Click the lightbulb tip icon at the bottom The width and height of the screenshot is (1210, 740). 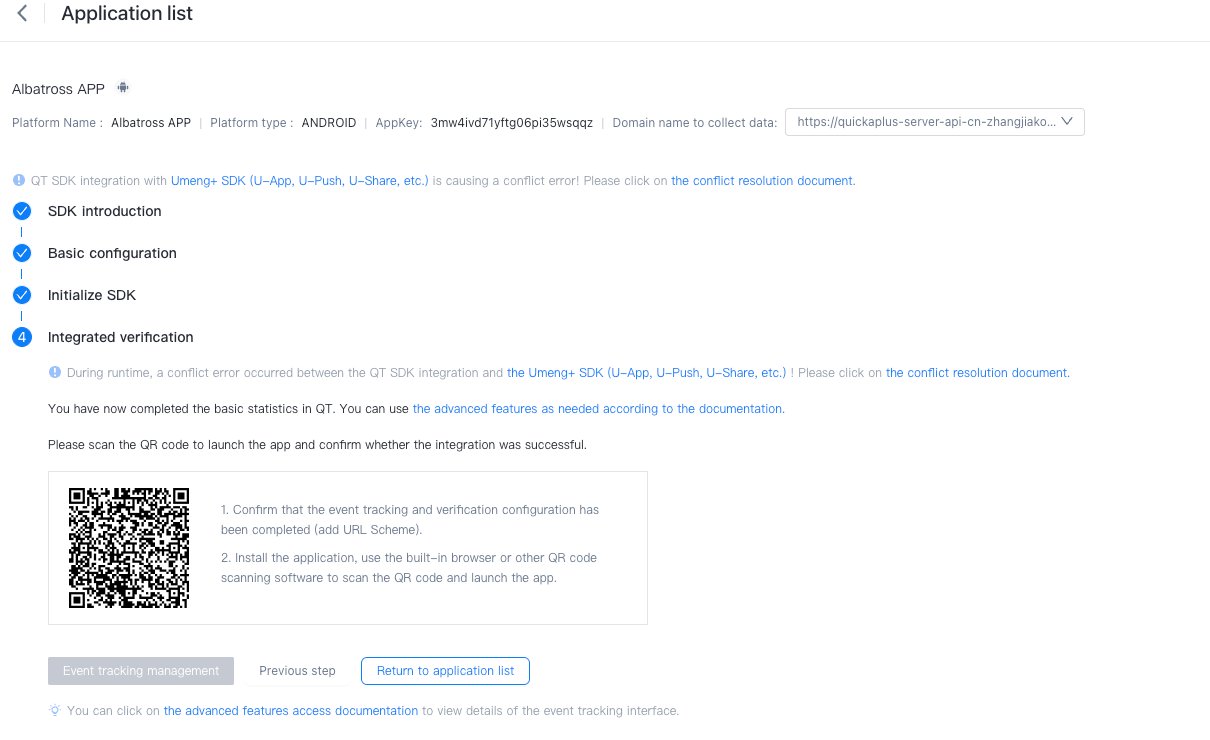pos(55,711)
